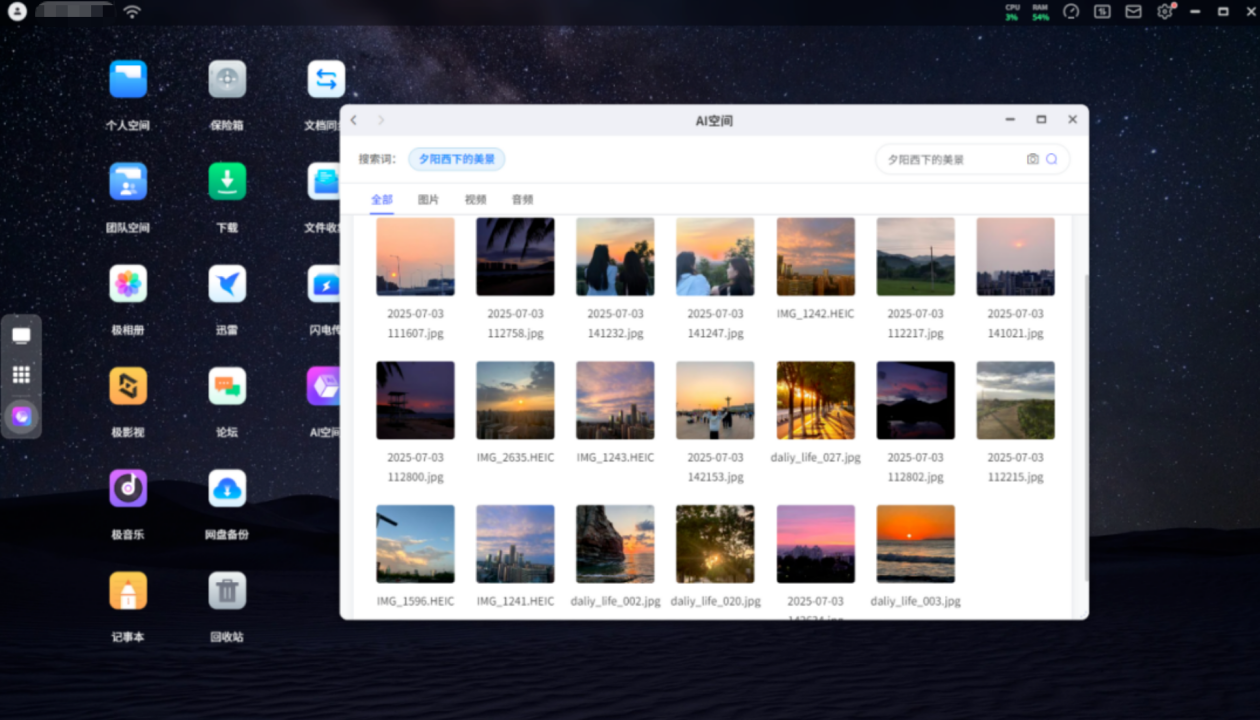Launch the 迅雷 download app

(227, 284)
